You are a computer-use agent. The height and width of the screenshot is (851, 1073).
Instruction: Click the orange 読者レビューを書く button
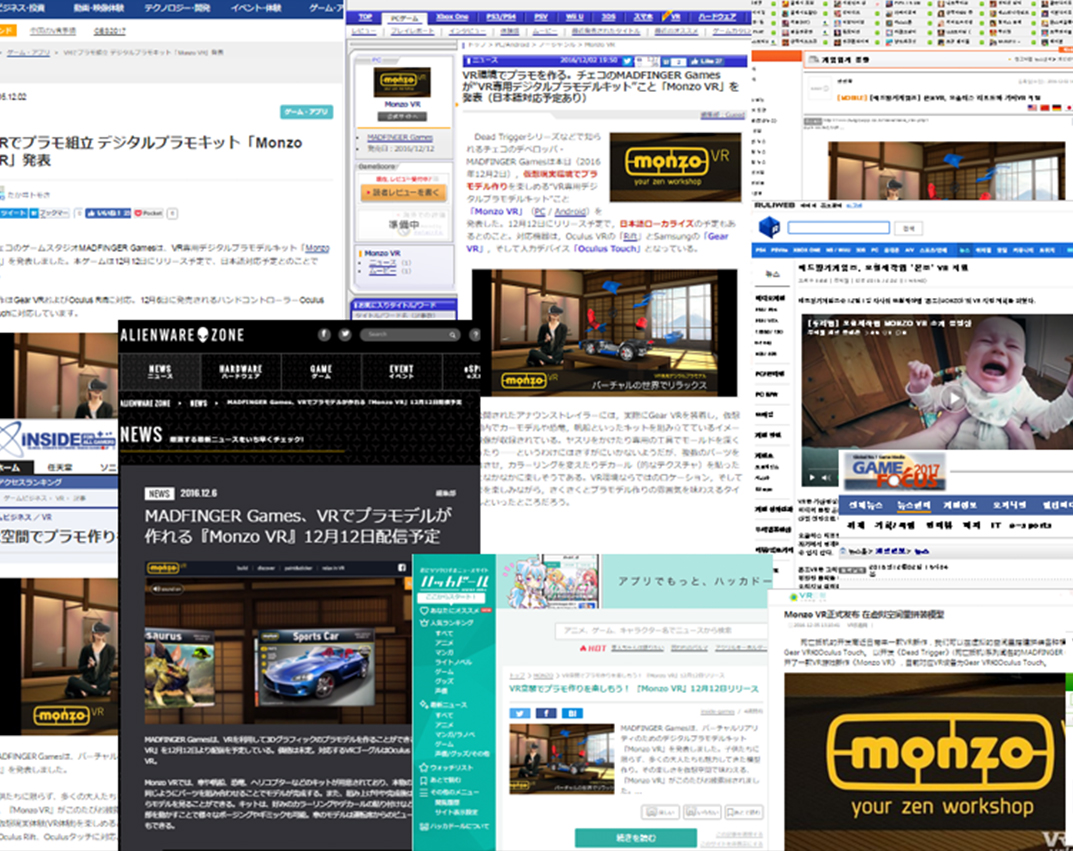tap(404, 193)
